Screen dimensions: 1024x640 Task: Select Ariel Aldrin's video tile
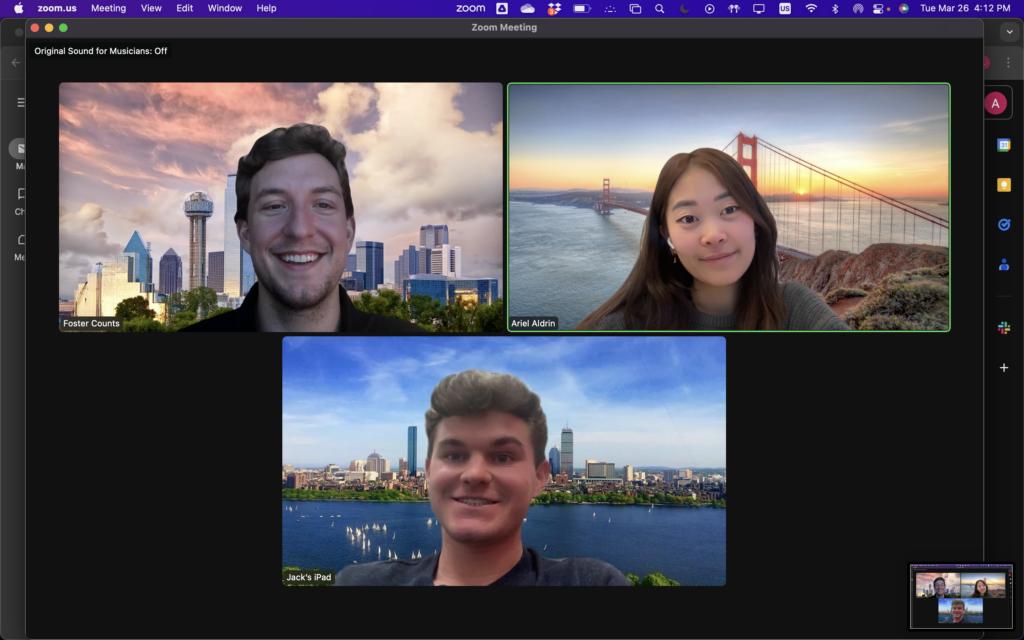pos(728,207)
